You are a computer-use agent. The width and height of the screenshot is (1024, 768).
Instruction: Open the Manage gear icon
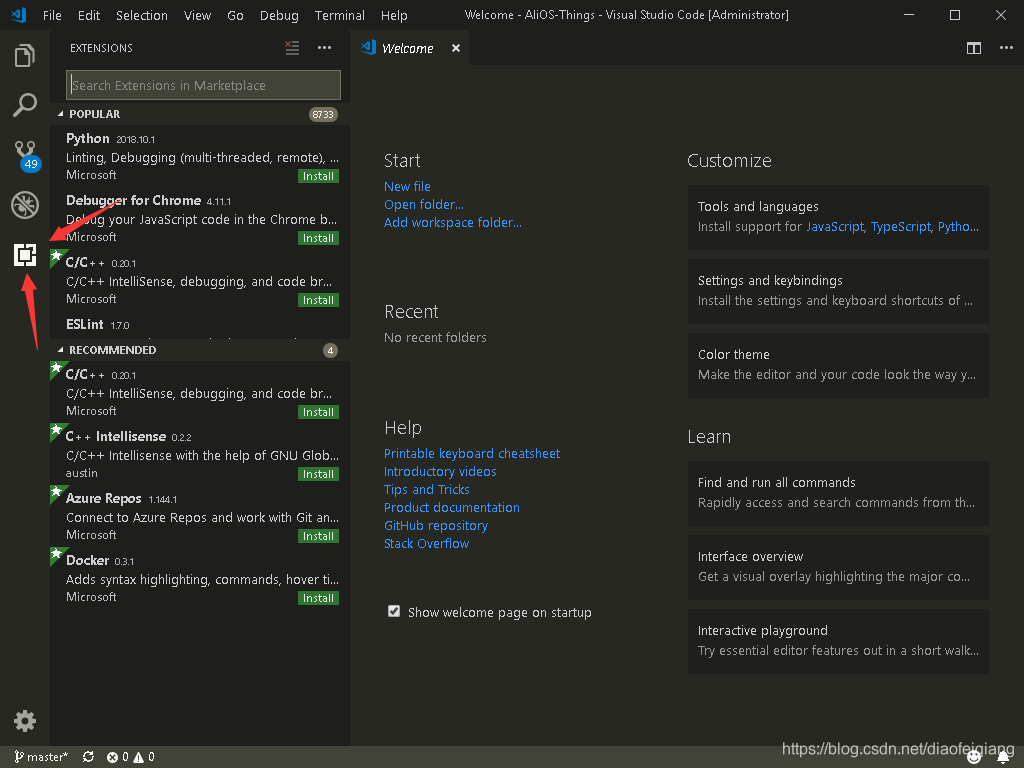tap(25, 721)
